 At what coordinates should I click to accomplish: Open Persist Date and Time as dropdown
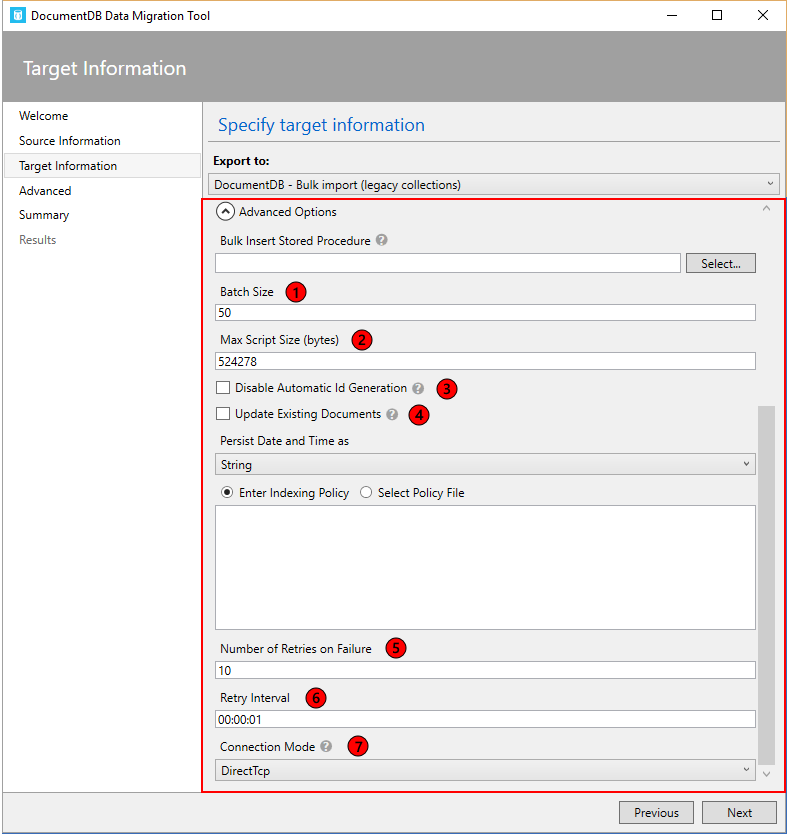click(x=485, y=465)
